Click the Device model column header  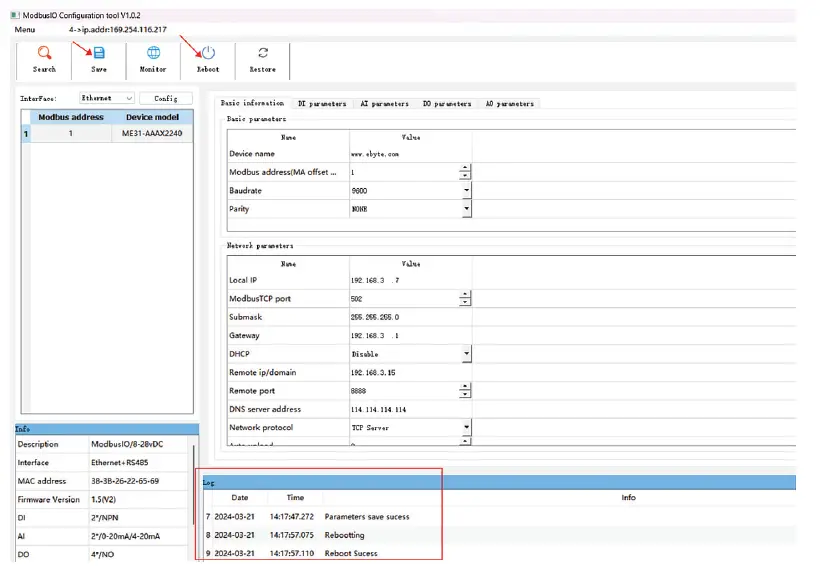(x=152, y=117)
